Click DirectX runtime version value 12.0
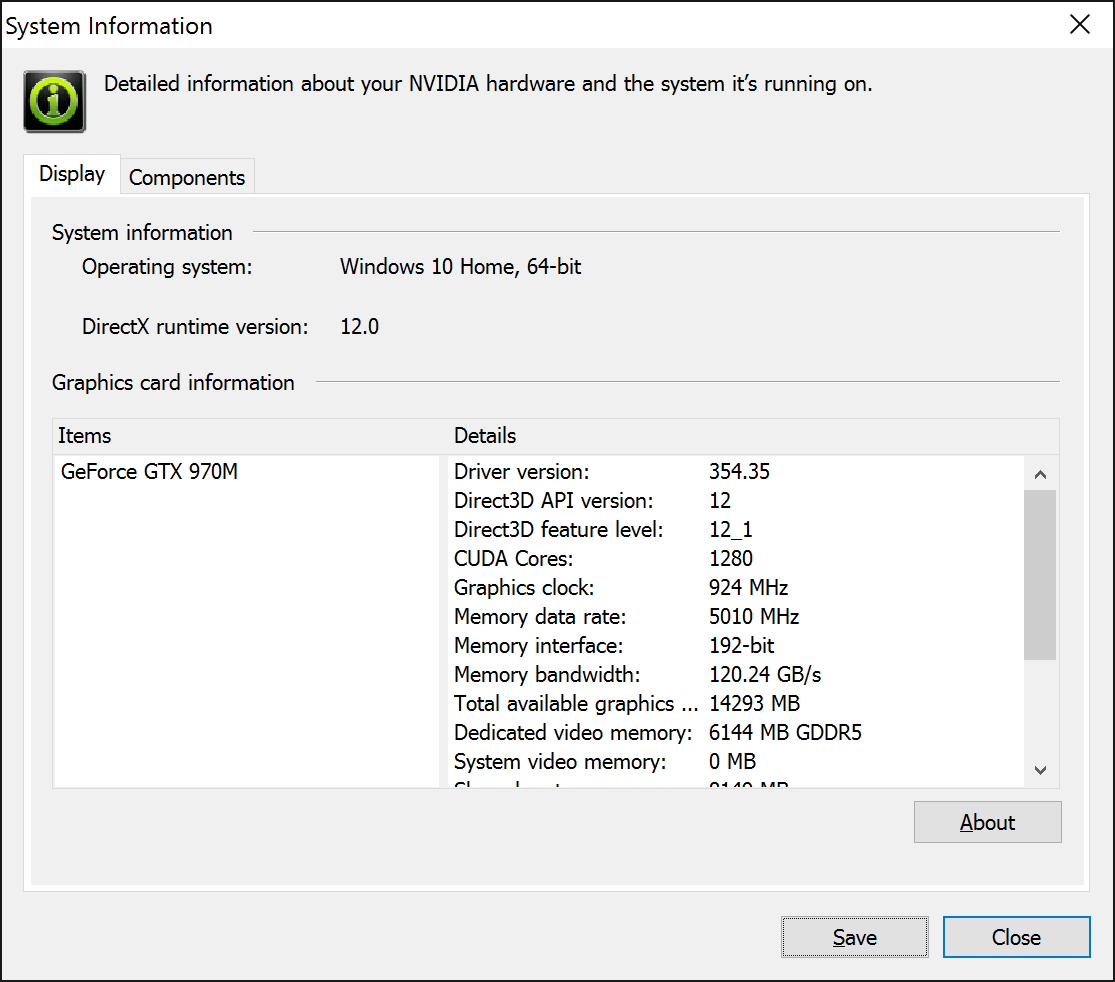 tap(359, 326)
